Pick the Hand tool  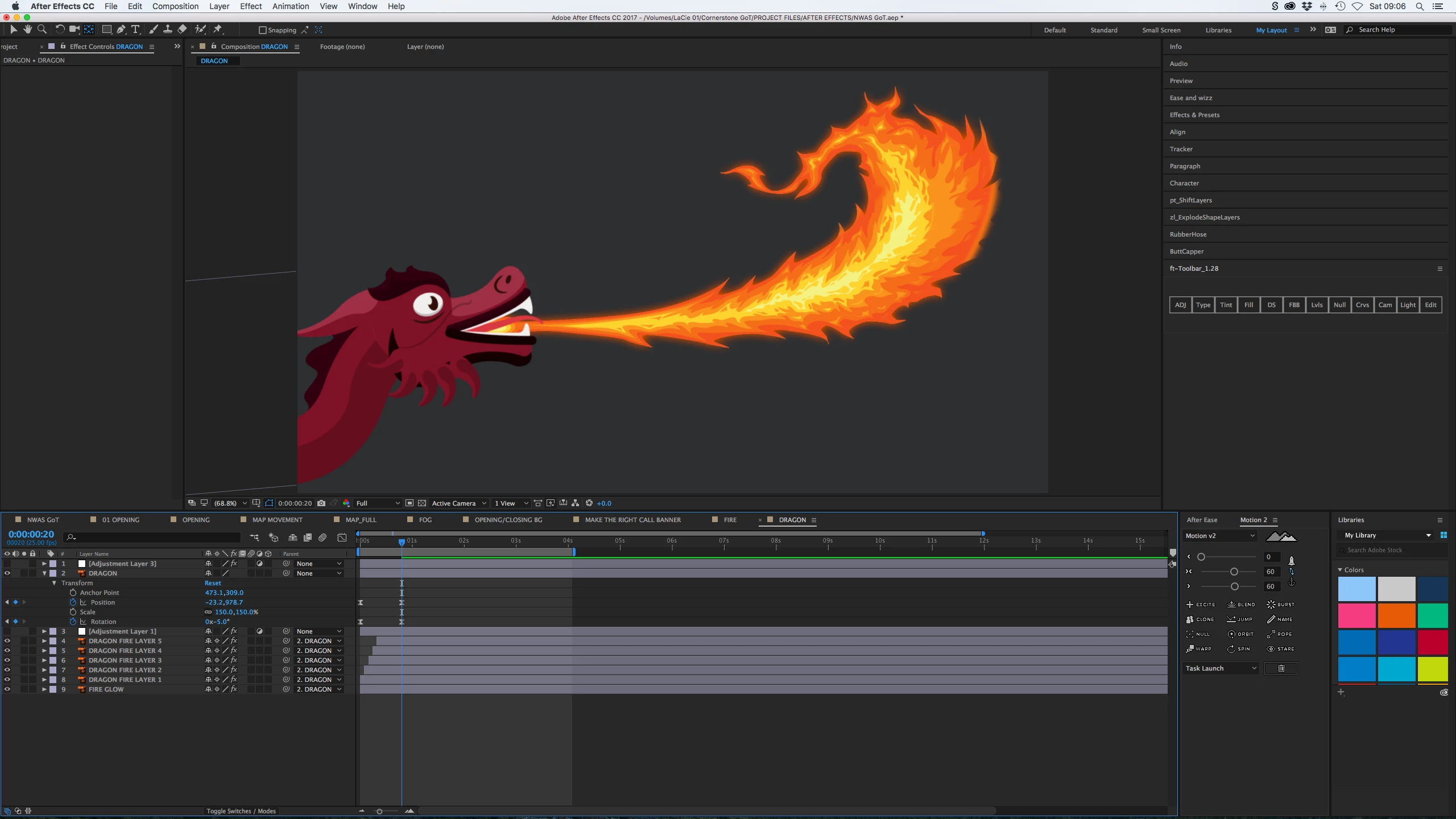coord(27,30)
